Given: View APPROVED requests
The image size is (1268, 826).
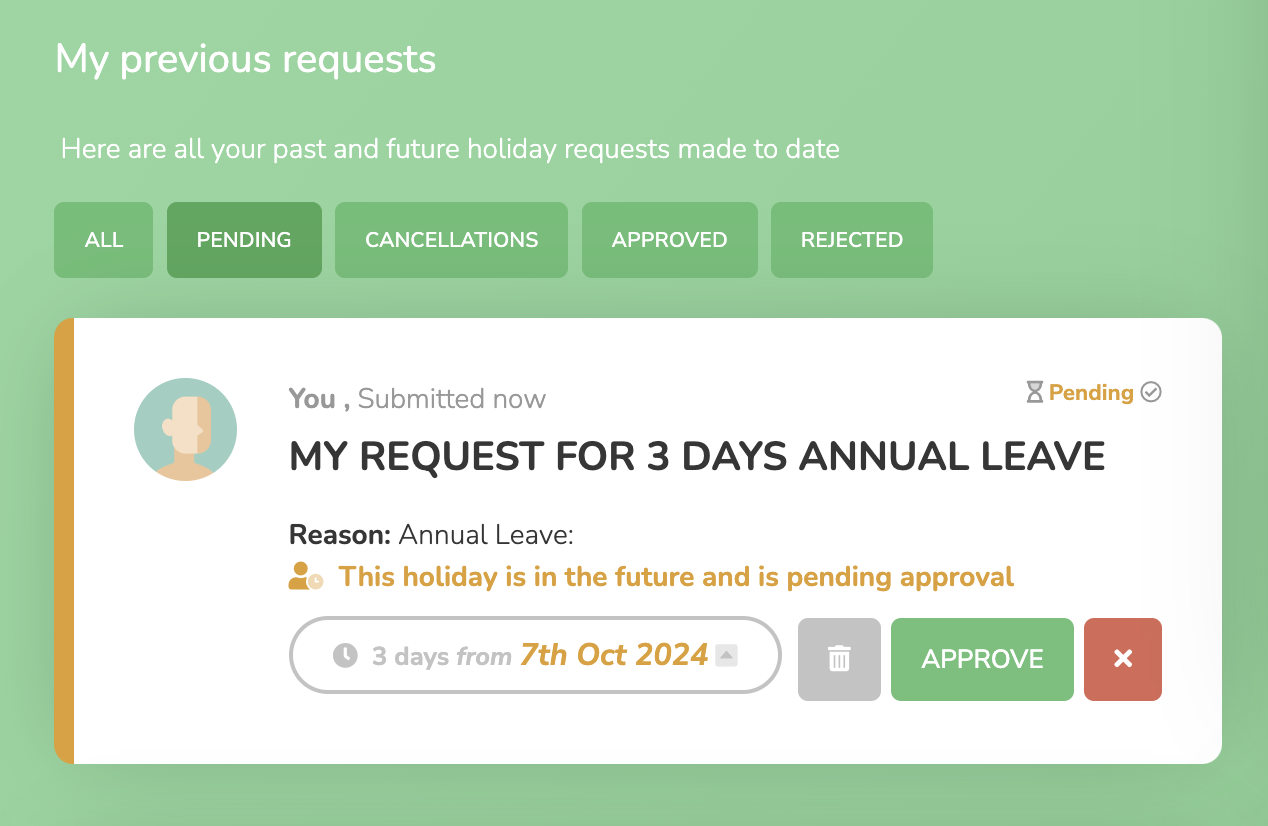Looking at the screenshot, I should 670,240.
